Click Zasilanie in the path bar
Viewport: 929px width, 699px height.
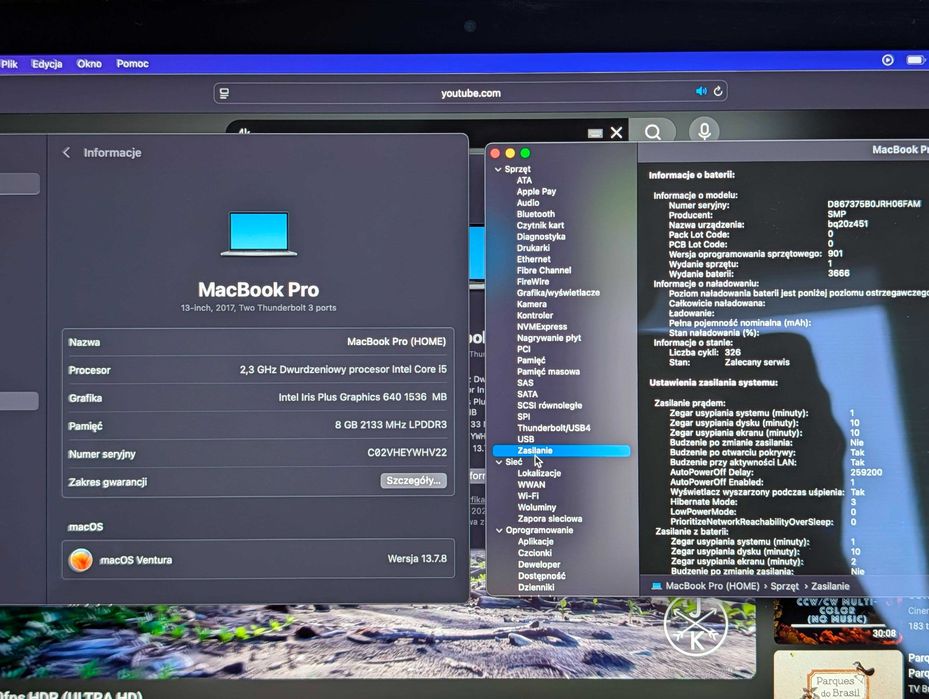point(830,586)
